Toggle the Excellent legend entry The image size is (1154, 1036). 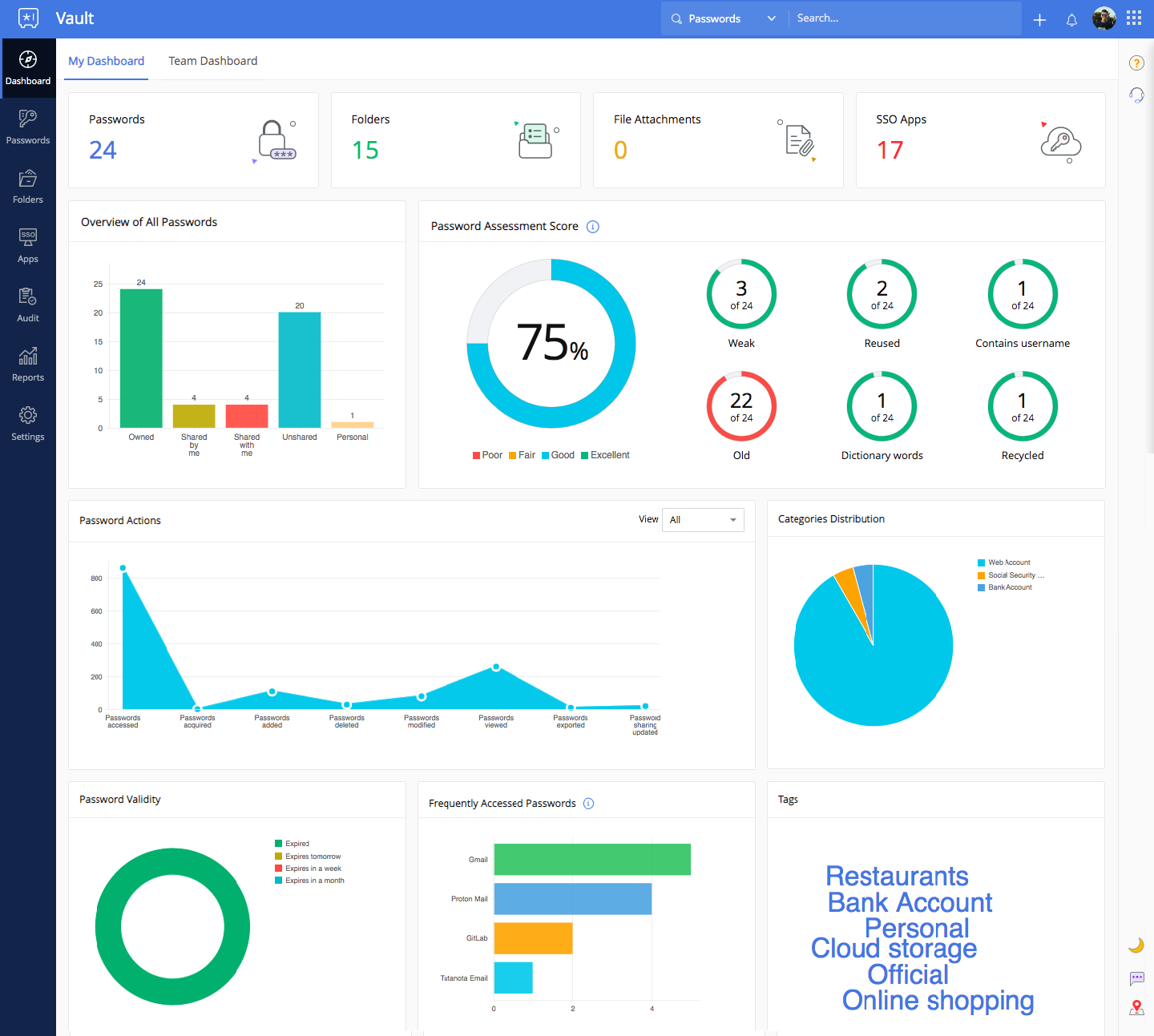[x=605, y=455]
